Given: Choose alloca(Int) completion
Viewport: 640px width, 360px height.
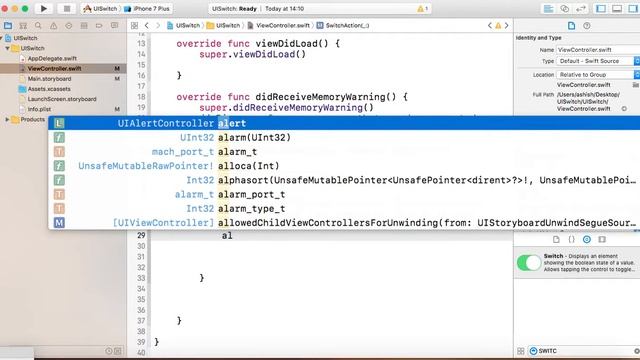Looking at the screenshot, I should tap(344, 166).
